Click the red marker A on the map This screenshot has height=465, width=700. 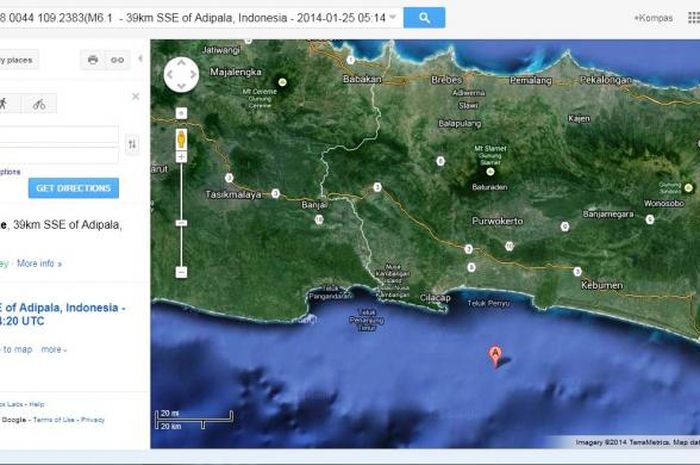495,356
